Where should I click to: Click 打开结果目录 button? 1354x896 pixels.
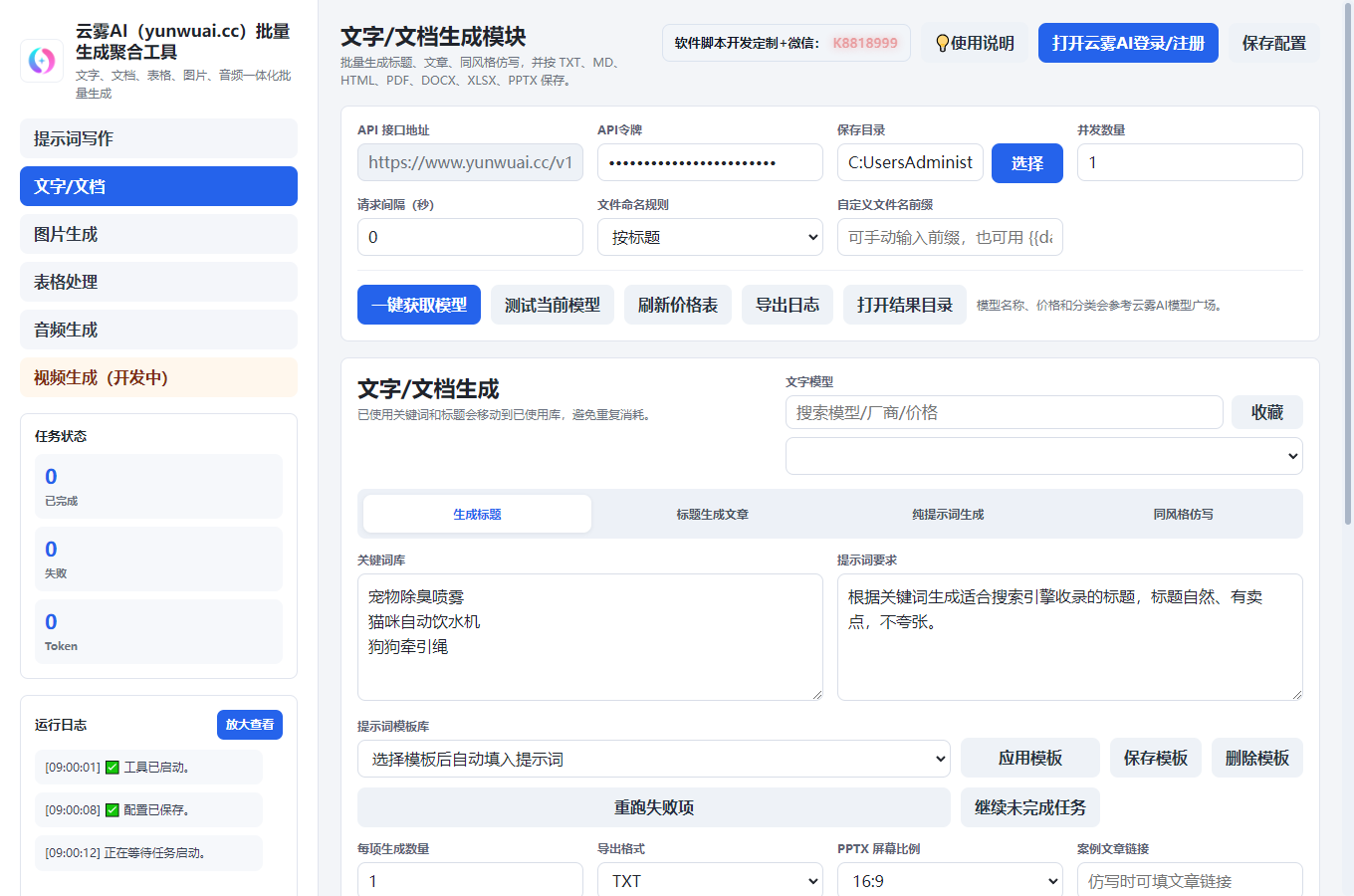(905, 305)
